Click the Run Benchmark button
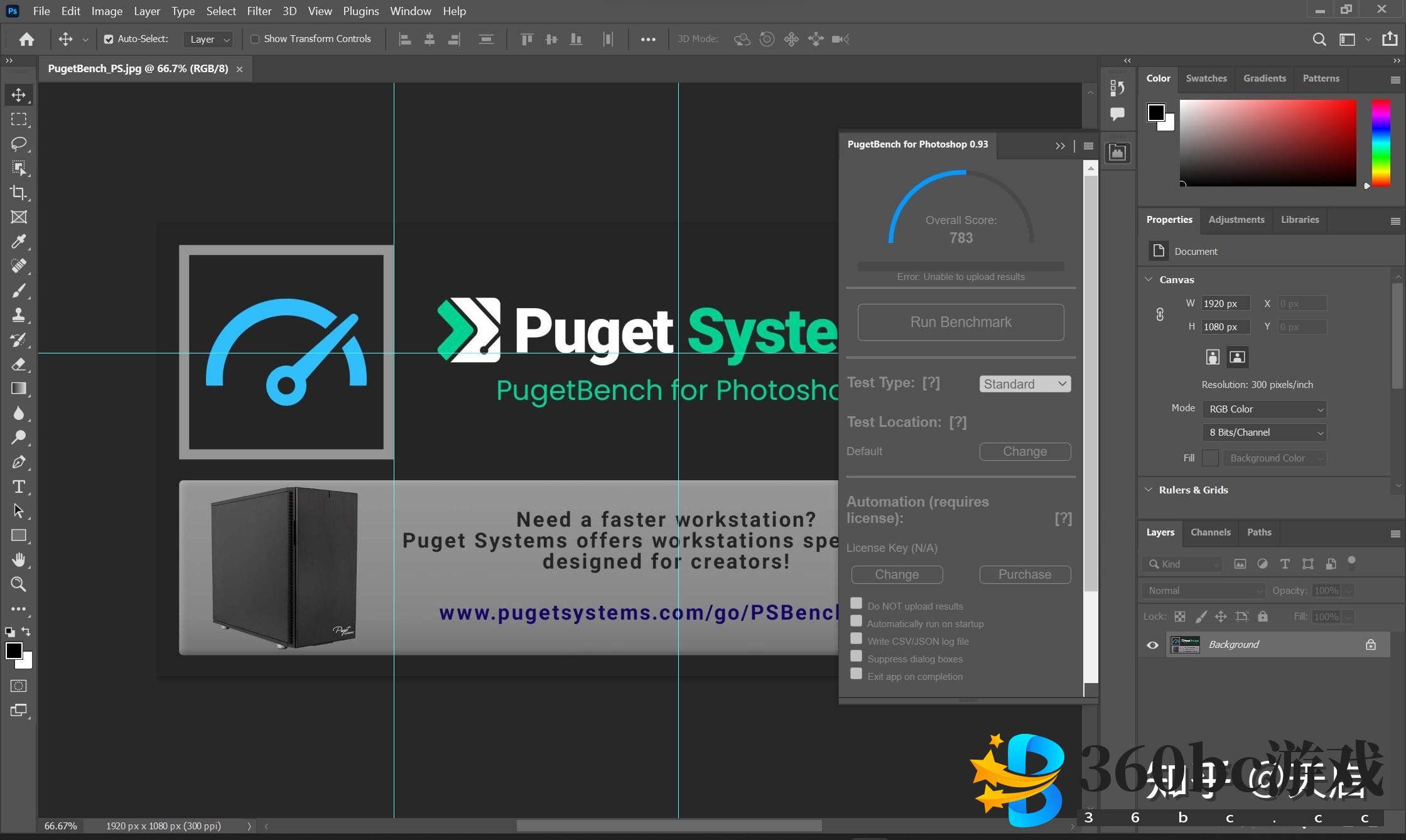1406x840 pixels. [x=960, y=322]
